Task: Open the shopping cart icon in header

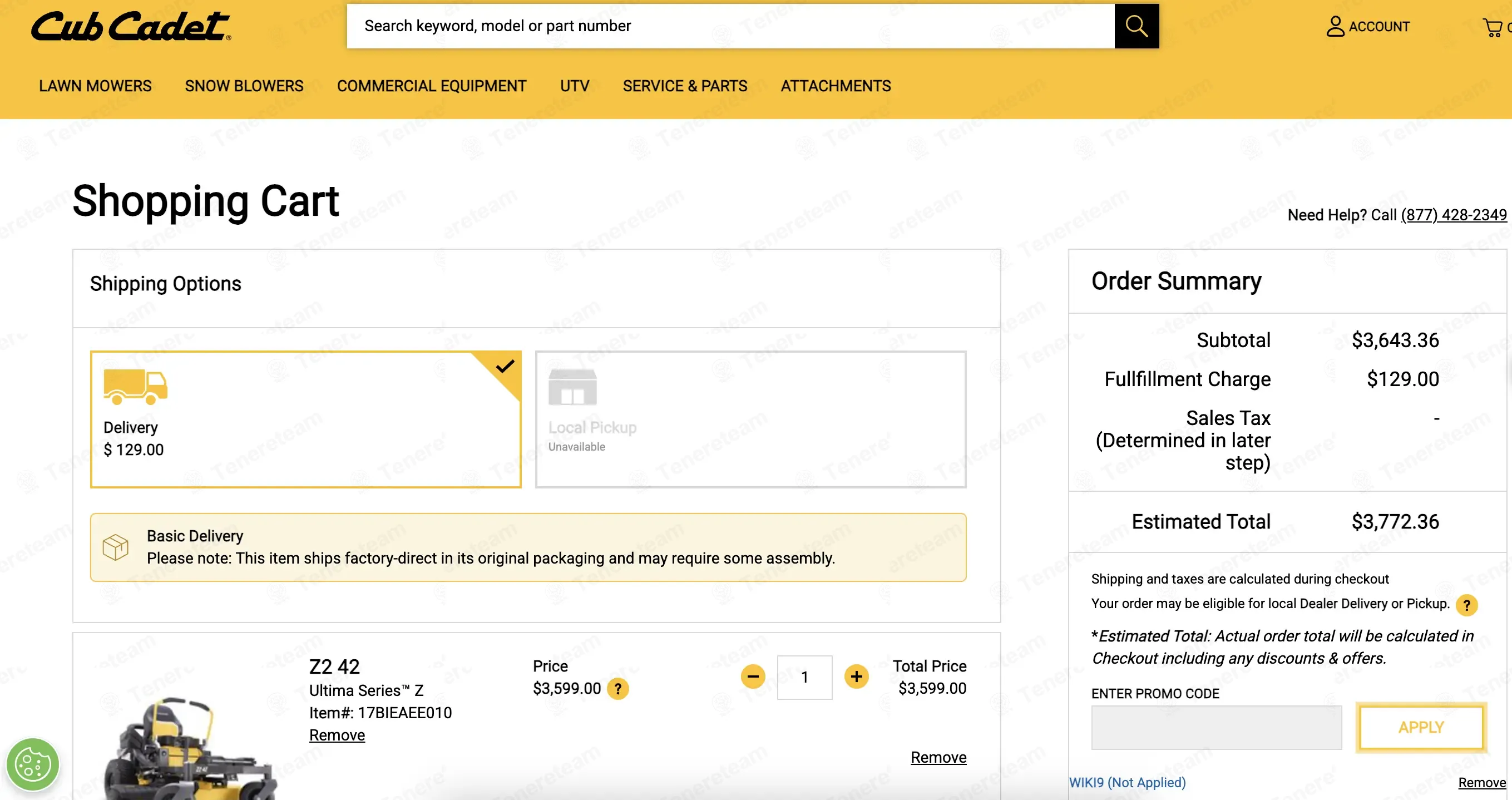Action: tap(1493, 27)
